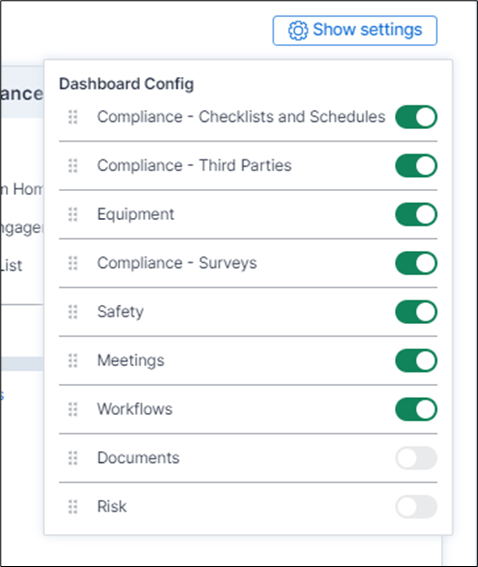Click the grip icon next to Compliance - Surveys
The height and width of the screenshot is (567, 478).
73,263
